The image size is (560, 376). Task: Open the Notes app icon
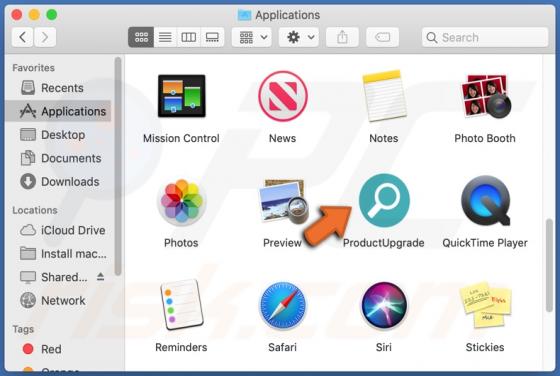coord(384,96)
